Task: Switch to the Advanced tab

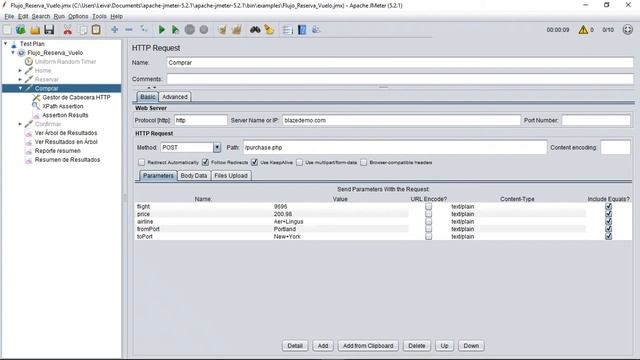Action: coord(175,97)
